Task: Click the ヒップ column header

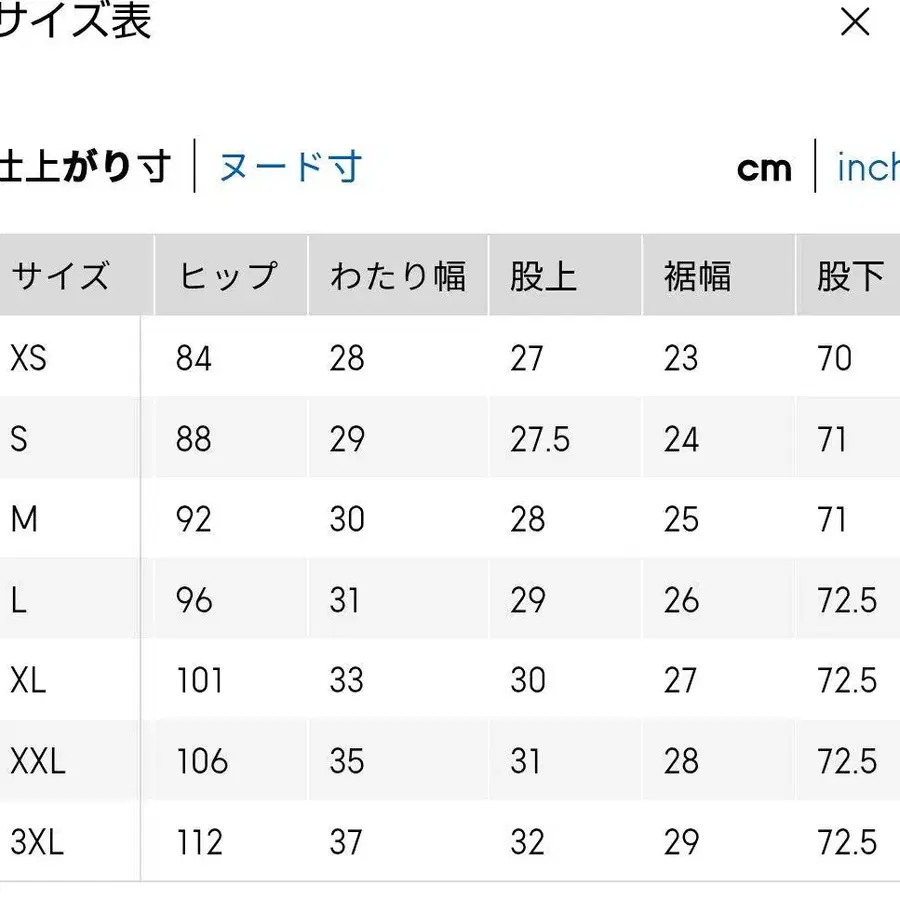Action: click(228, 276)
